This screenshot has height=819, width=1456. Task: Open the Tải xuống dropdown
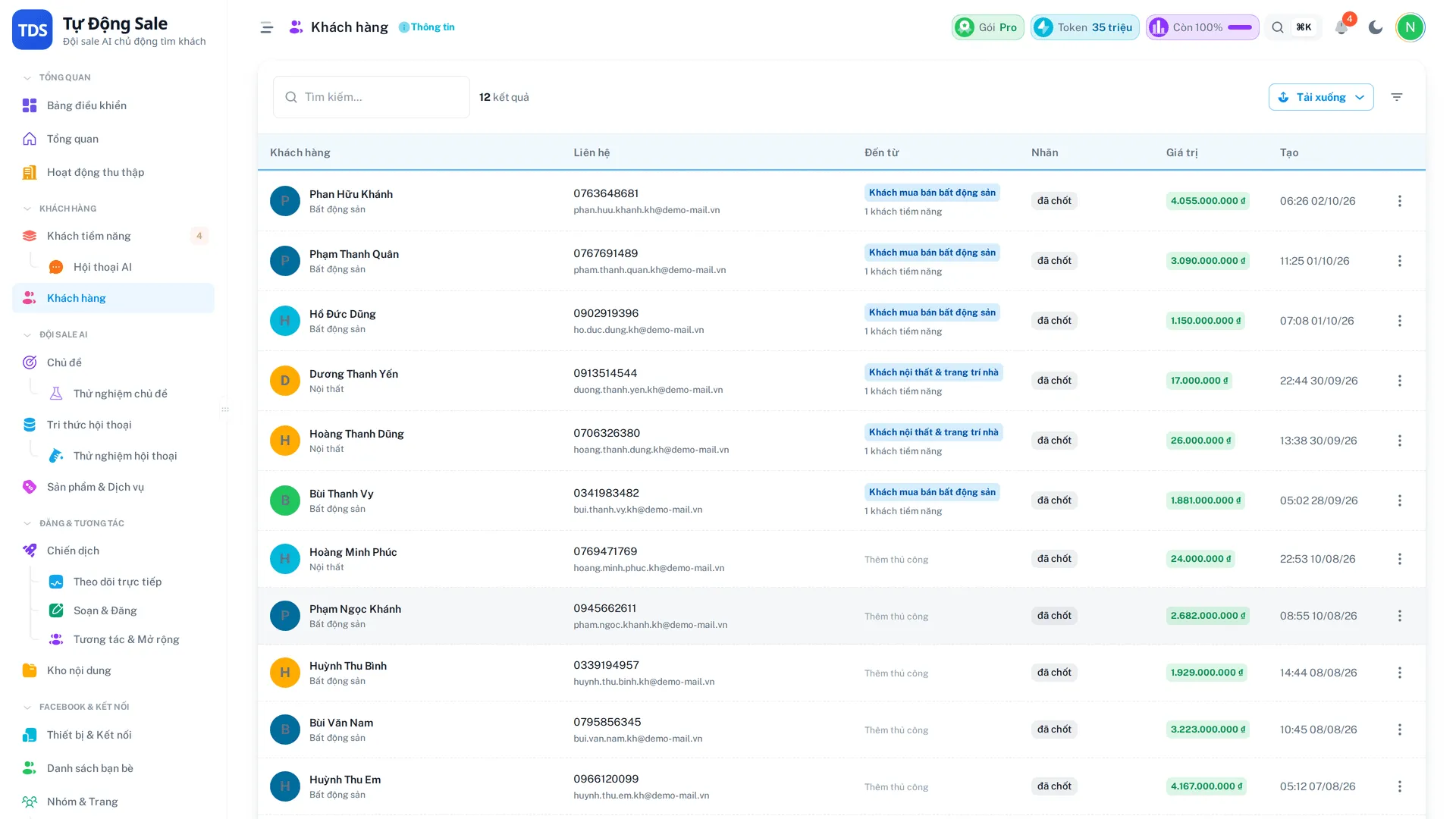pos(1321,97)
